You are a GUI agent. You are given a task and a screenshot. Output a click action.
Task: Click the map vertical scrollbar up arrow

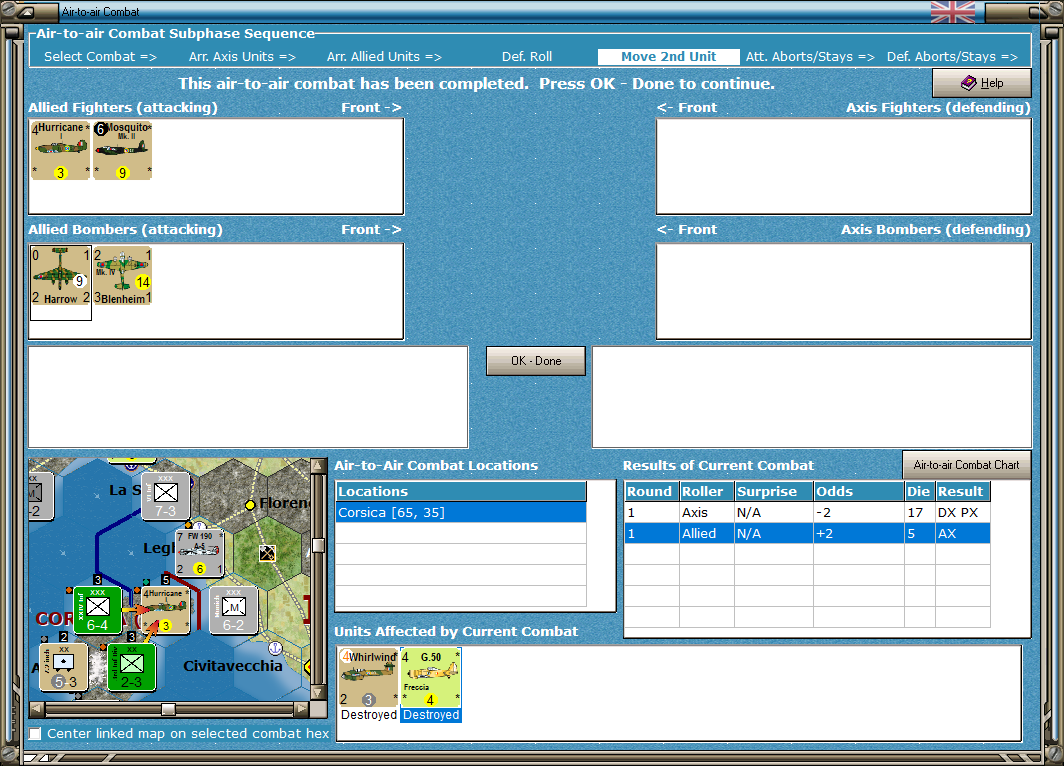(x=318, y=465)
